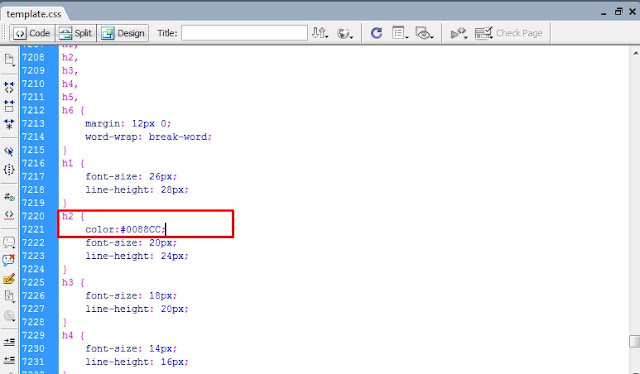Viewport: 640px width, 374px height.
Task: Click the Balance Braces icon
Action: pos(9,169)
